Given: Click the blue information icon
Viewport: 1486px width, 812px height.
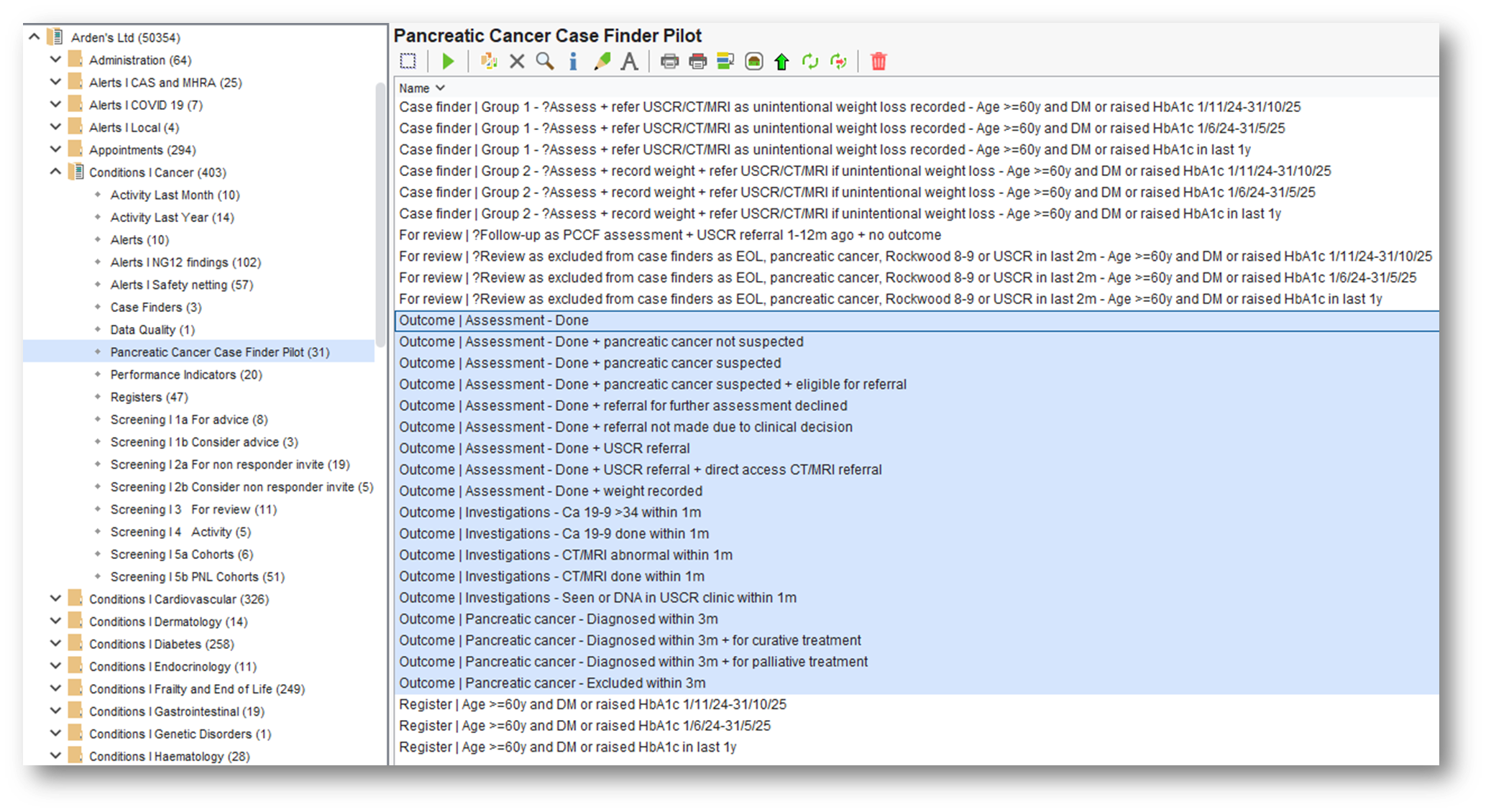Looking at the screenshot, I should point(573,62).
